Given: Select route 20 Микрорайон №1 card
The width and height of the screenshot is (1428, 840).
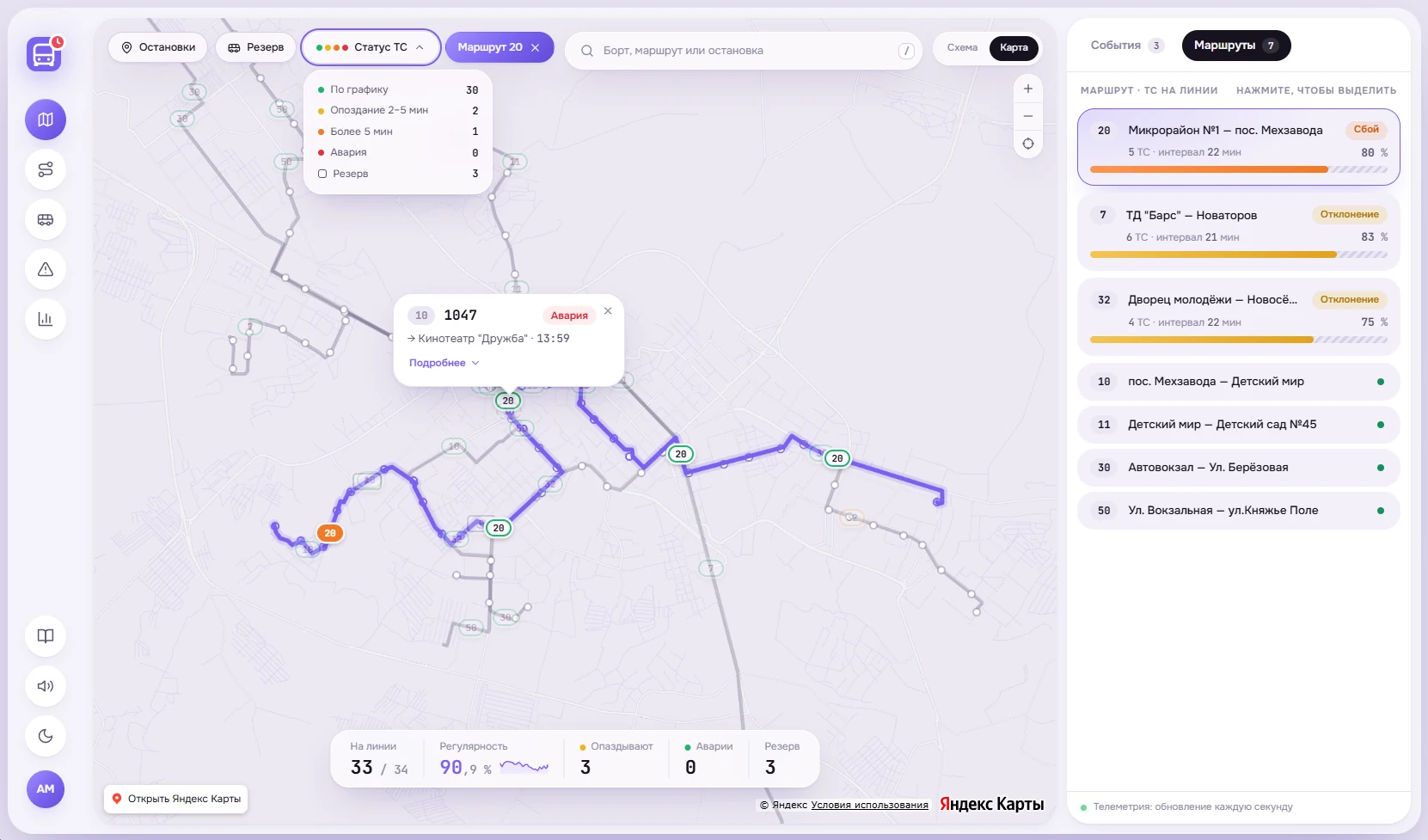Looking at the screenshot, I should (1238, 147).
